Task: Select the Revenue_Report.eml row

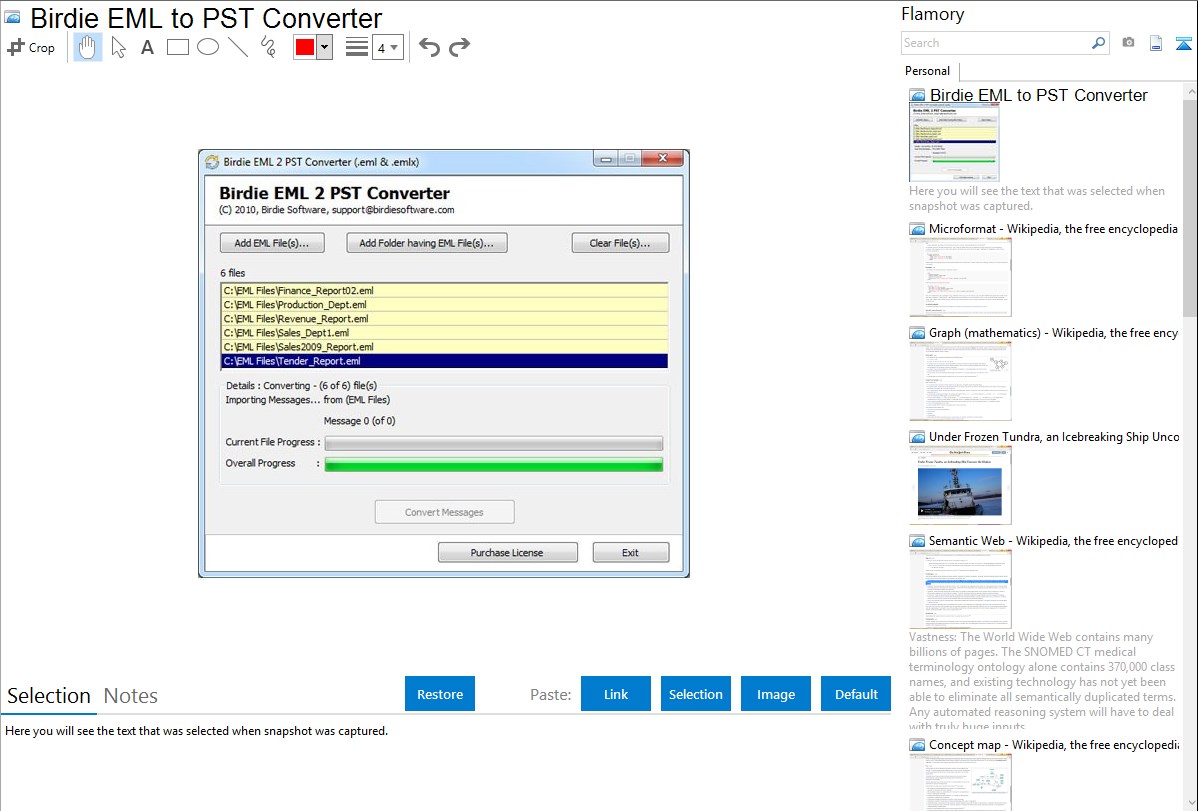Action: 444,319
